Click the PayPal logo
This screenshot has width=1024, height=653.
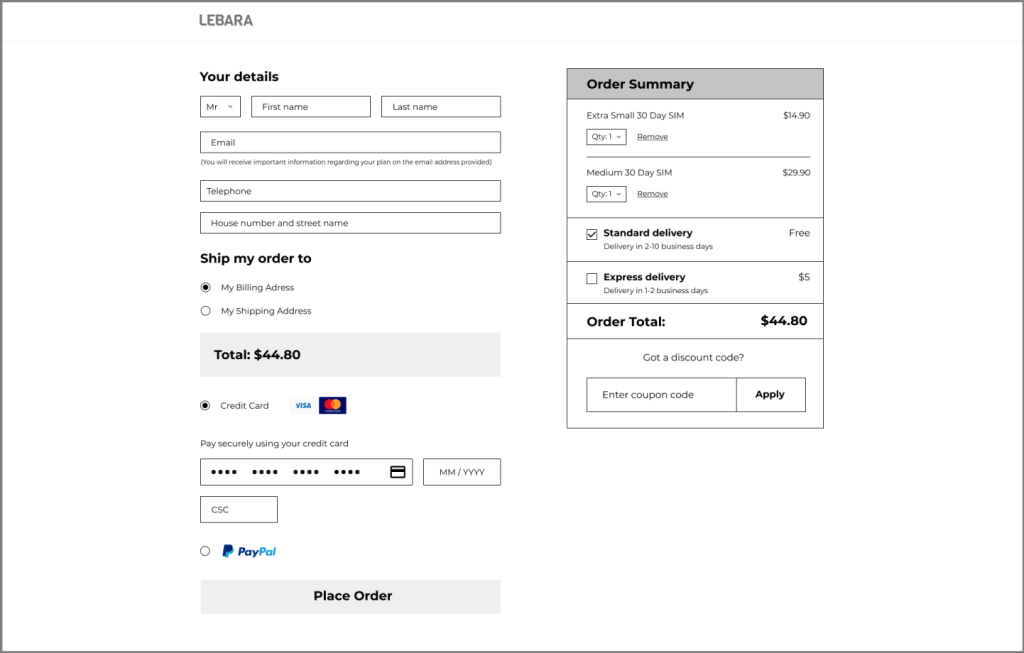(249, 551)
